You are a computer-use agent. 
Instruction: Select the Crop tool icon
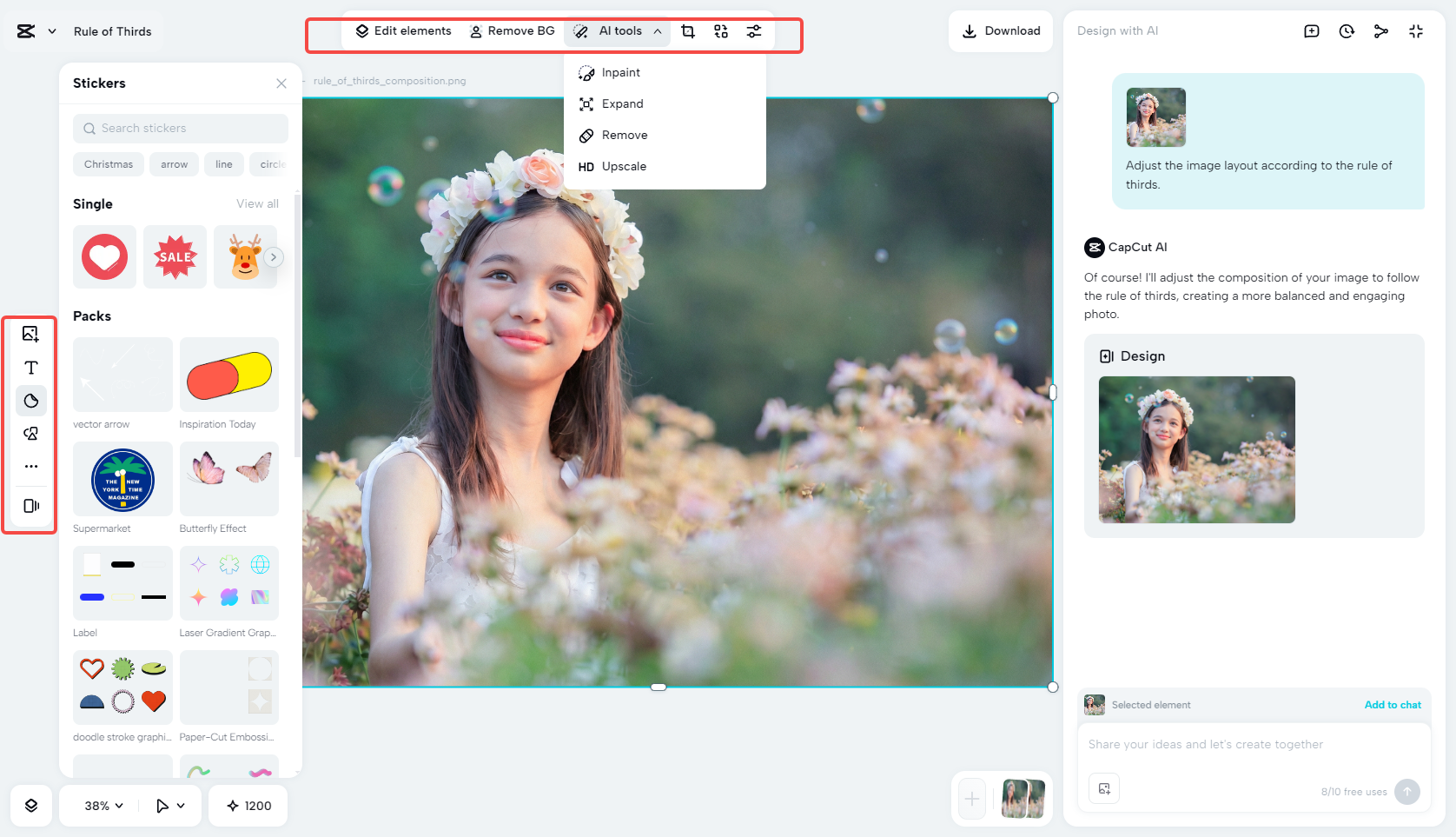pyautogui.click(x=688, y=31)
